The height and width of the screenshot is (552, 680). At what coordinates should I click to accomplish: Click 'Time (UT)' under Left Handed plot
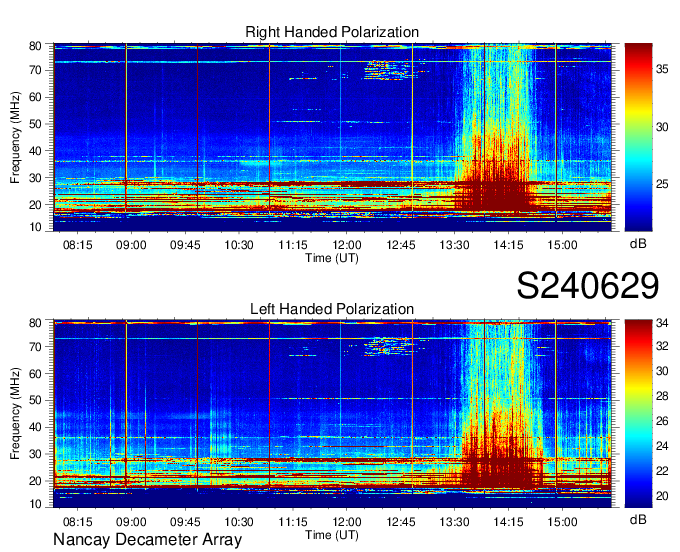pyautogui.click(x=332, y=535)
